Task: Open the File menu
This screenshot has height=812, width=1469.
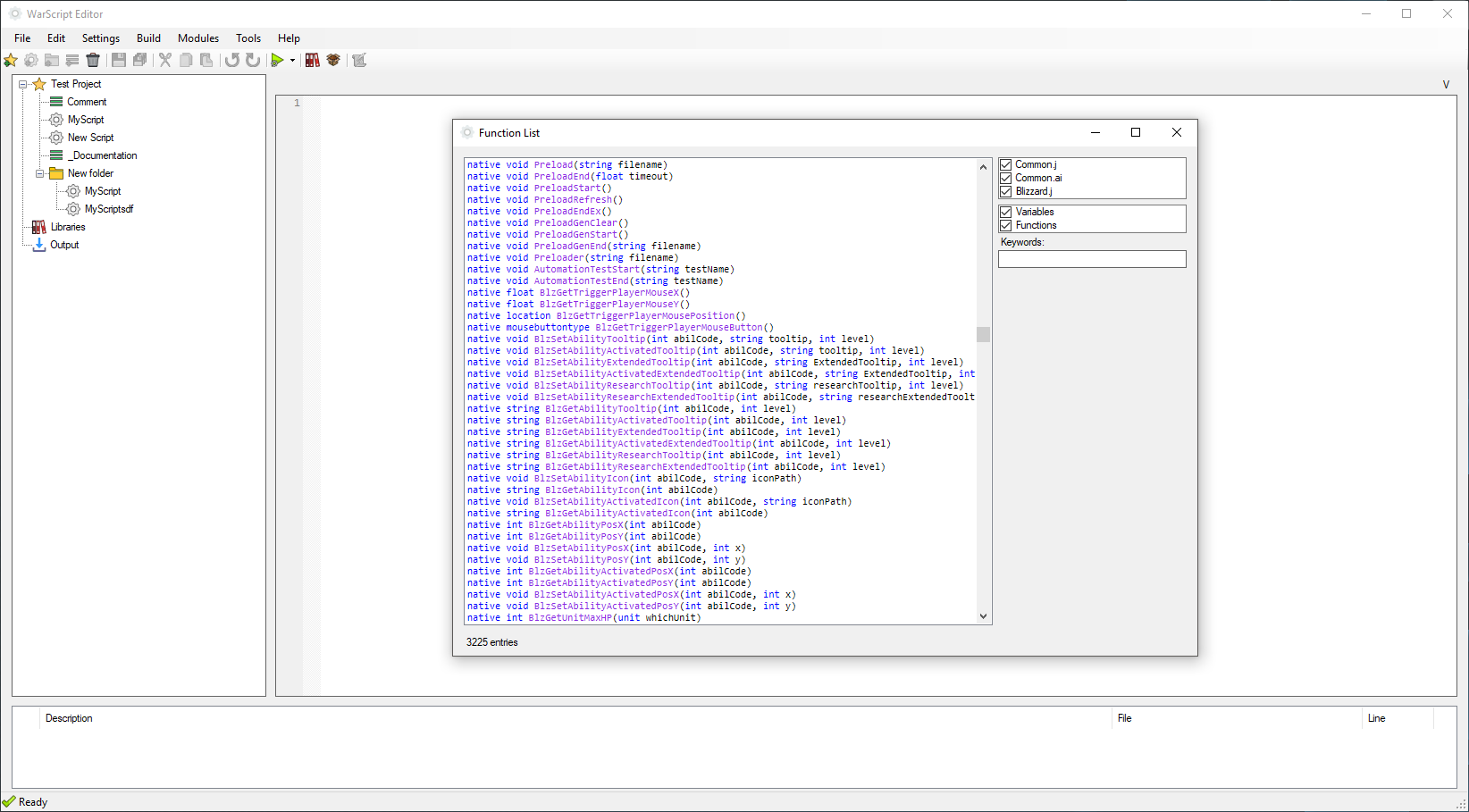Action: click(x=22, y=38)
